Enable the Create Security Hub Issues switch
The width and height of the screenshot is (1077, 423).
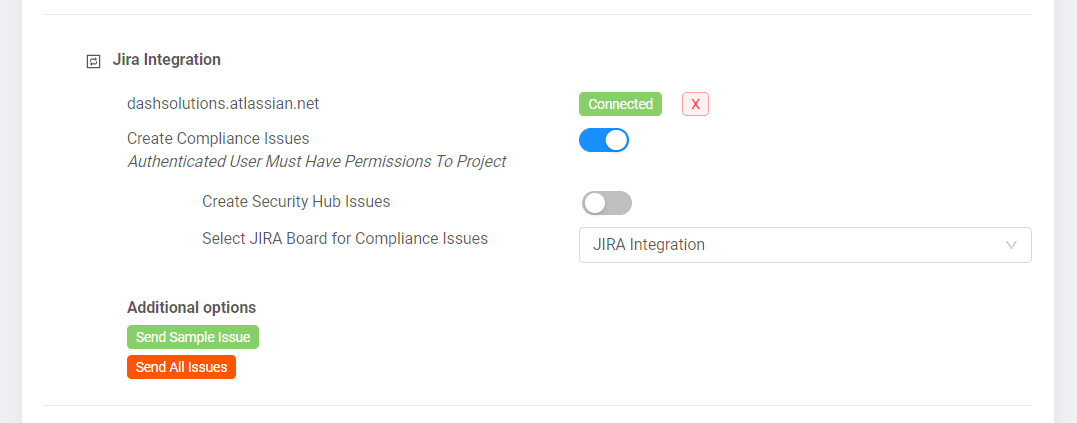click(606, 203)
